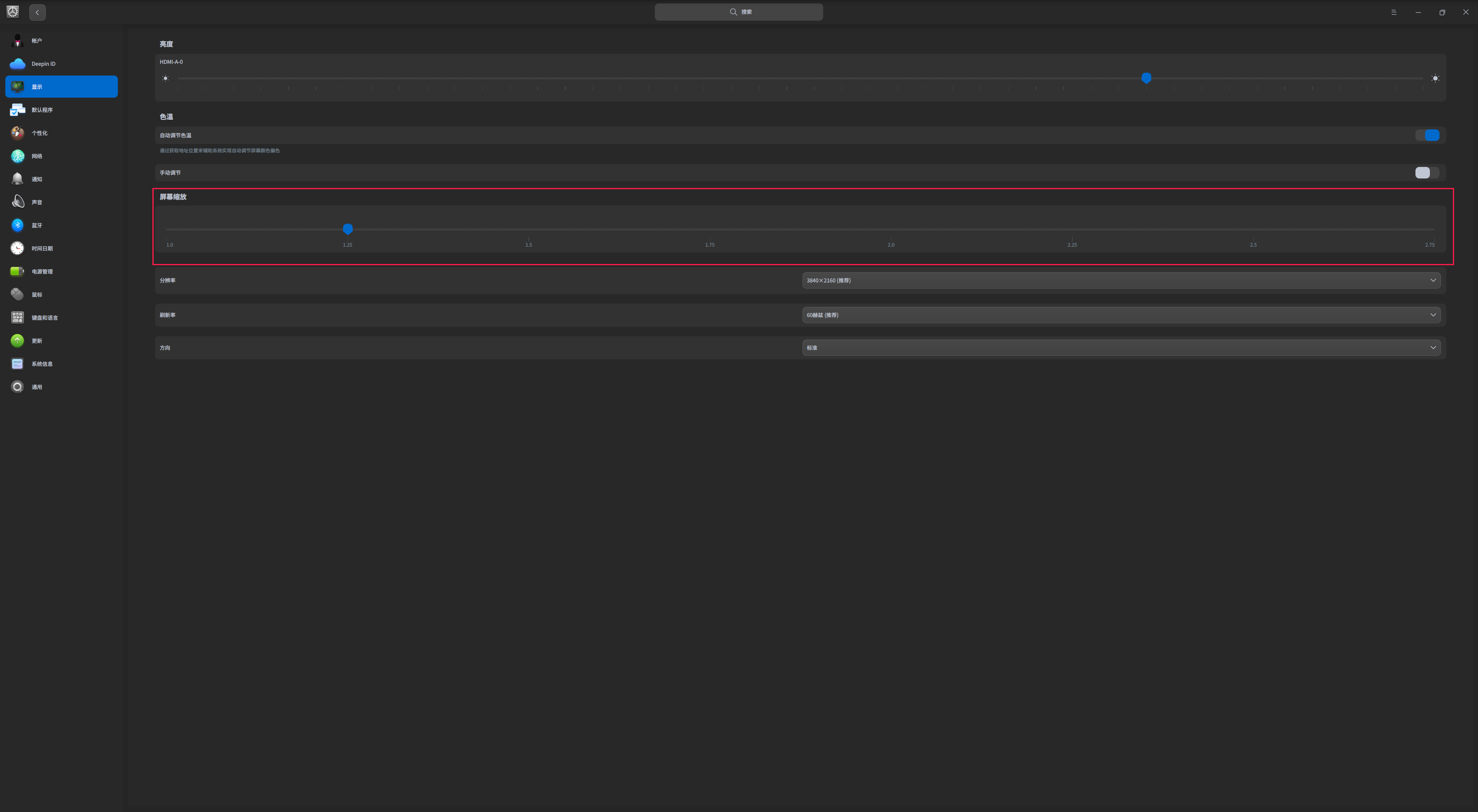Image resolution: width=1478 pixels, height=812 pixels.
Task: Expand the 刷新率 refresh rate dropdown
Action: pos(1120,315)
